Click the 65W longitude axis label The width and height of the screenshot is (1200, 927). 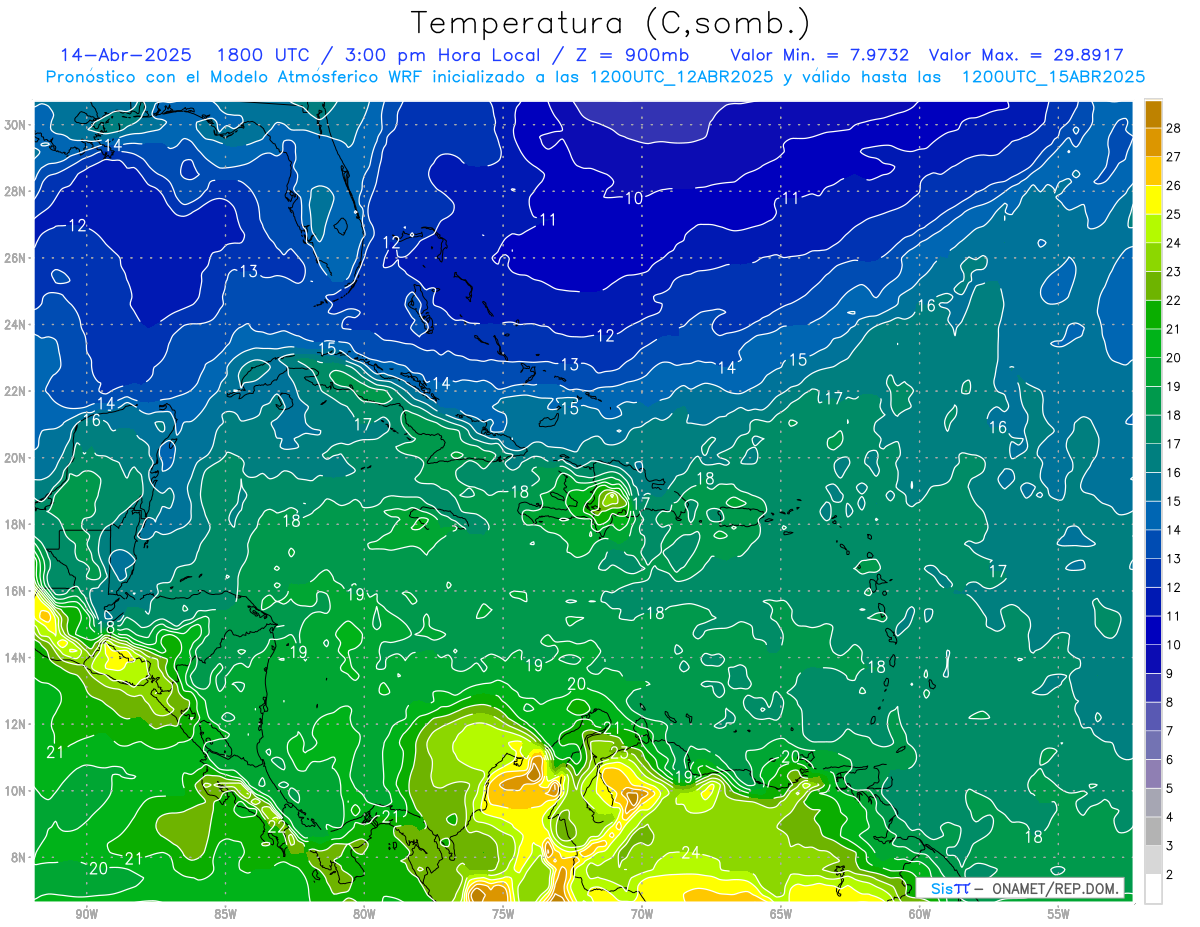coord(781,914)
